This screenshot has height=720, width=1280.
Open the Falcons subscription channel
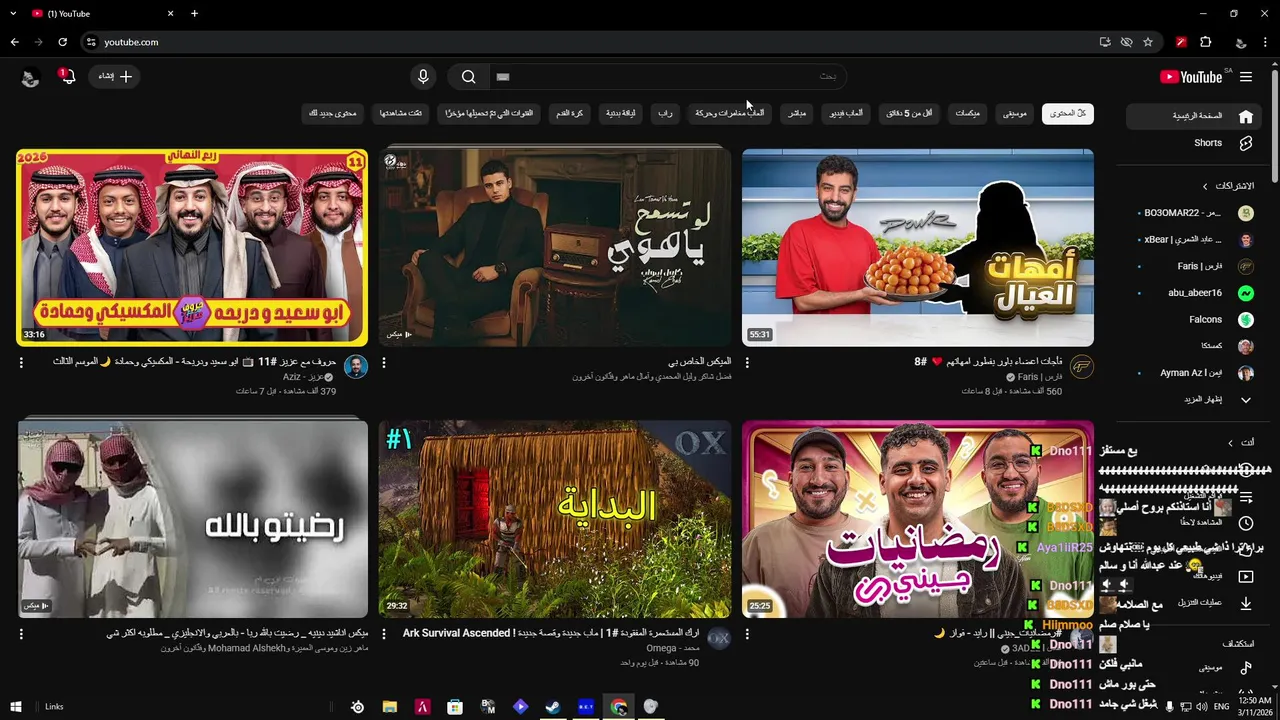(x=1194, y=320)
